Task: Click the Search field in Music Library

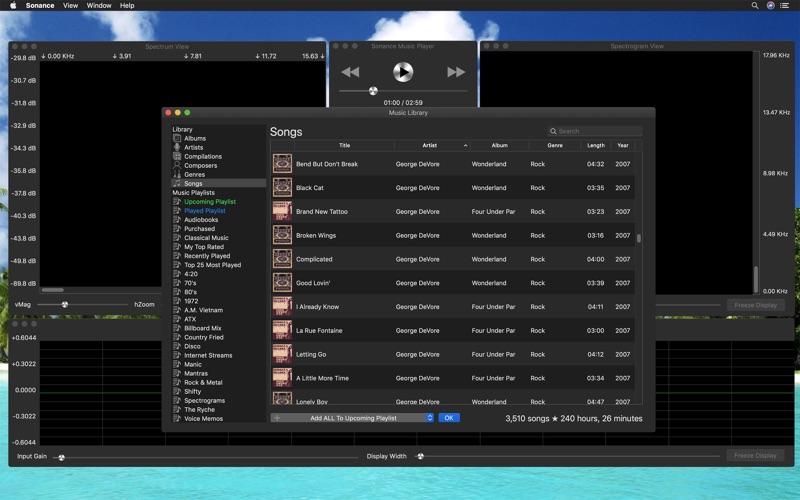Action: click(x=595, y=131)
